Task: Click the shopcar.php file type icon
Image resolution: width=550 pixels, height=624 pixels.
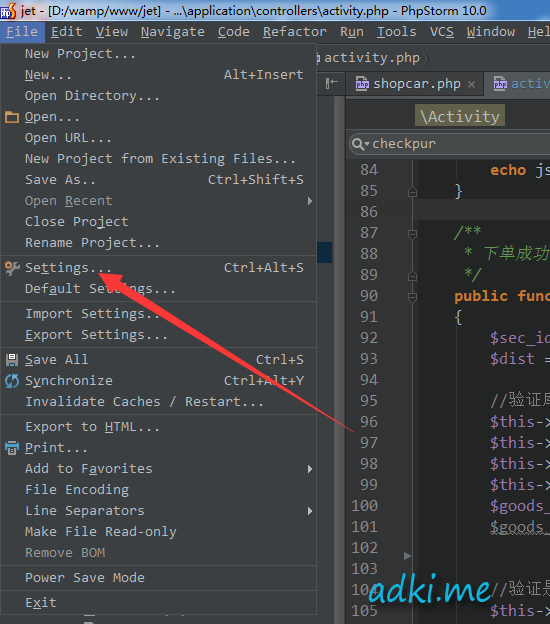Action: 362,84
